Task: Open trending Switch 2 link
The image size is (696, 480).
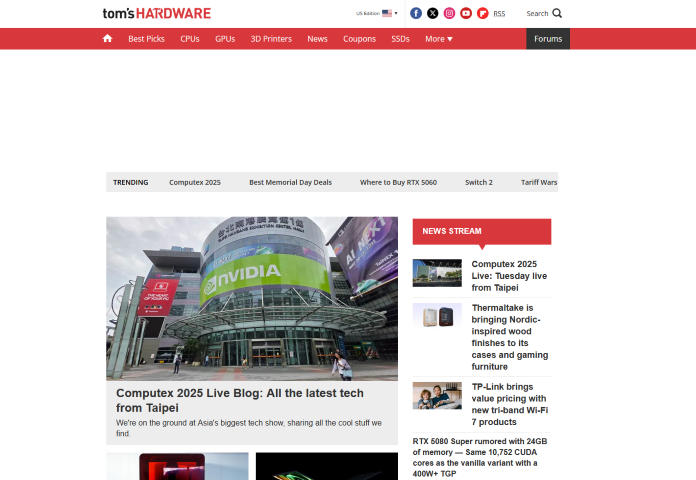Action: click(479, 182)
